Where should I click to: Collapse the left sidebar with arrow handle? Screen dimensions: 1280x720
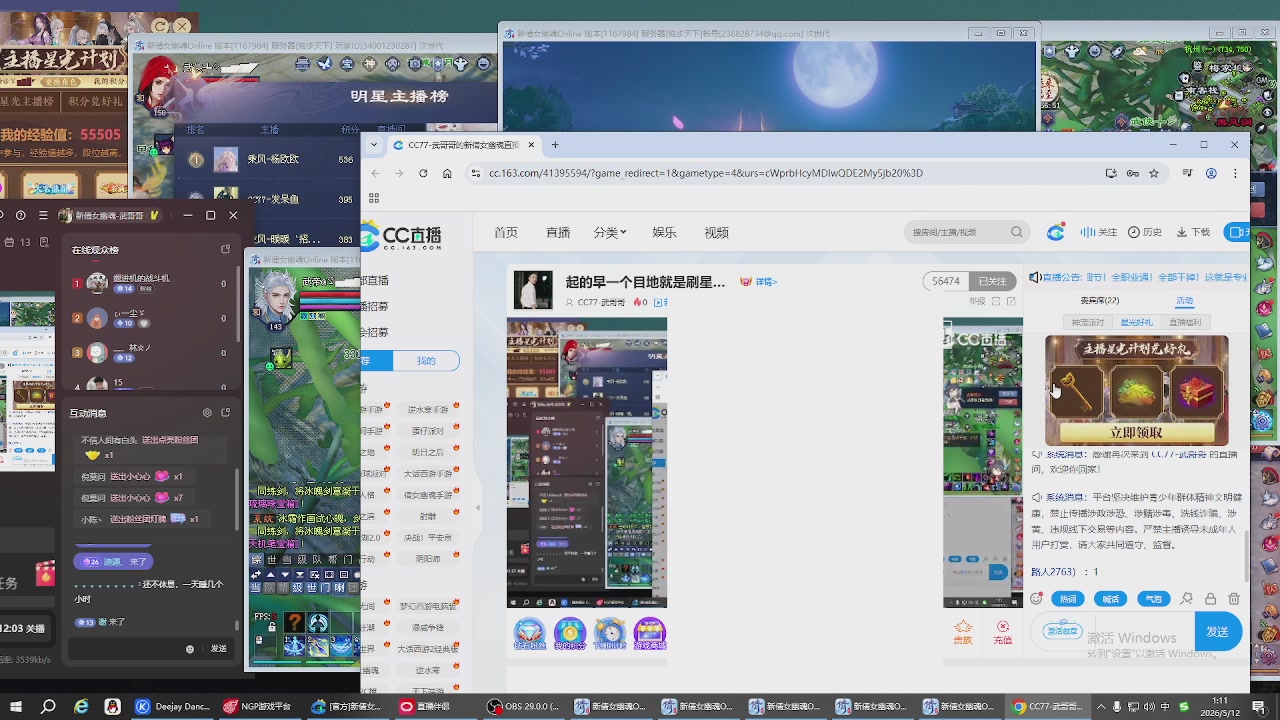click(x=477, y=508)
